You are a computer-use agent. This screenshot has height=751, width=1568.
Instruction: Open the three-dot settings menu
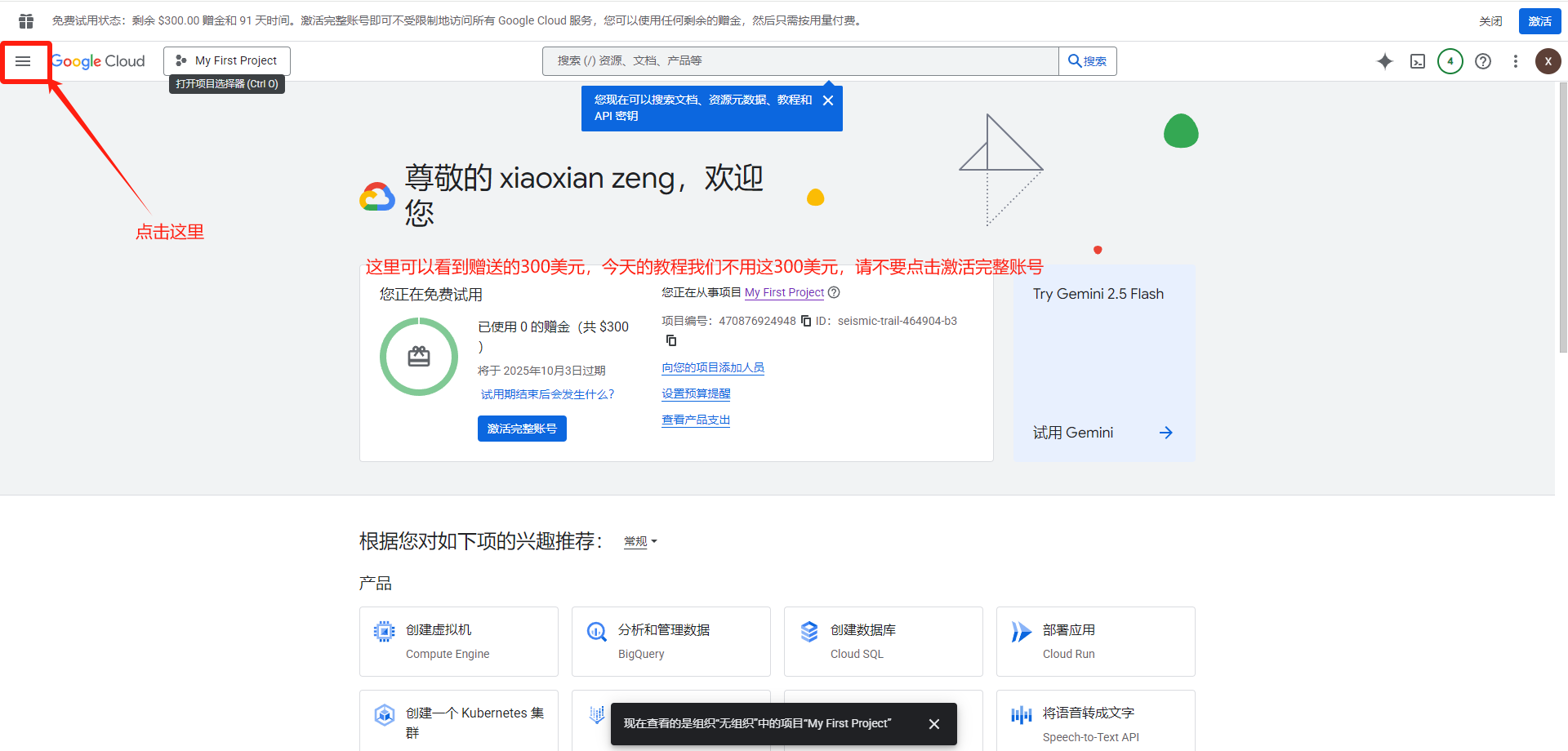[1516, 61]
